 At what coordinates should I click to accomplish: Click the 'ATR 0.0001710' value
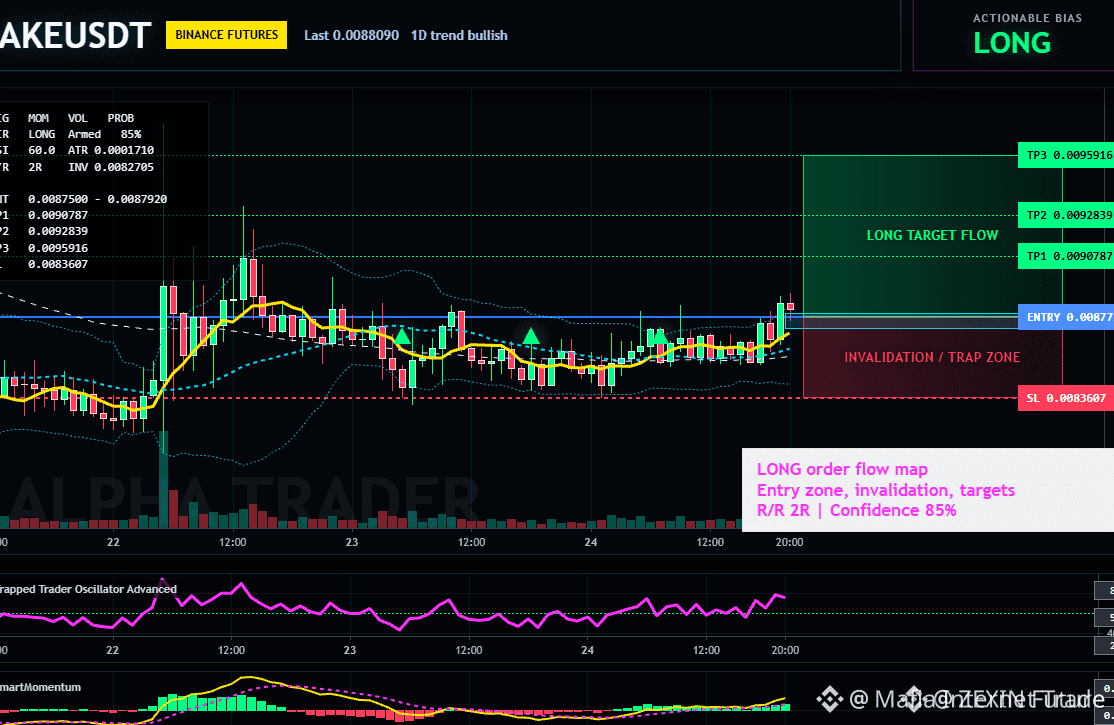tap(111, 151)
